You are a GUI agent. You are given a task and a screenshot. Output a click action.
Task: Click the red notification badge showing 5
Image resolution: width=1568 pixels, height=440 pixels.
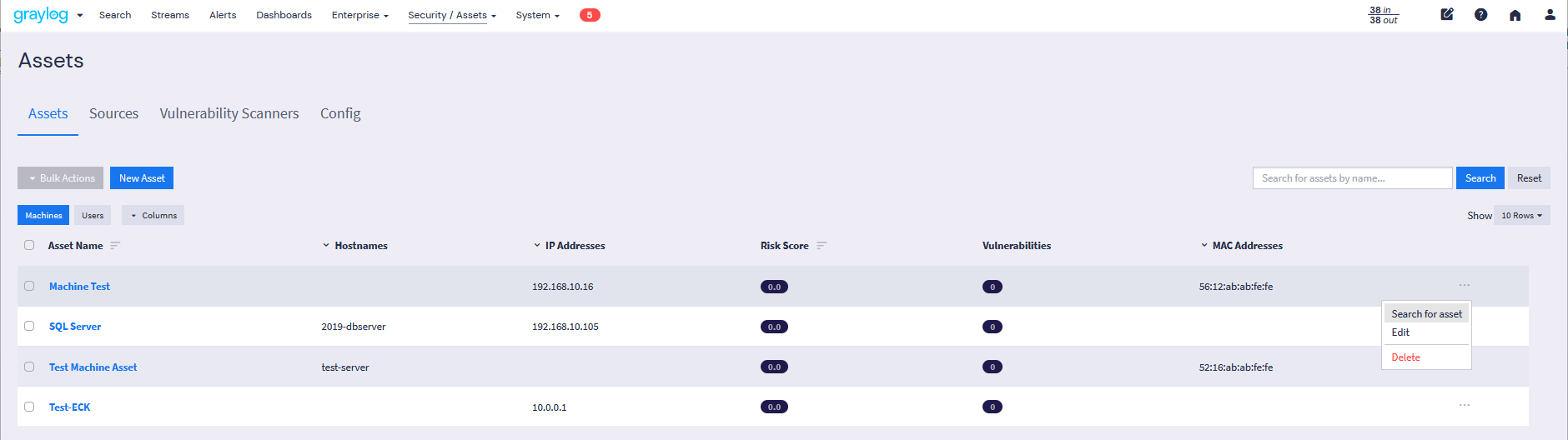point(590,15)
